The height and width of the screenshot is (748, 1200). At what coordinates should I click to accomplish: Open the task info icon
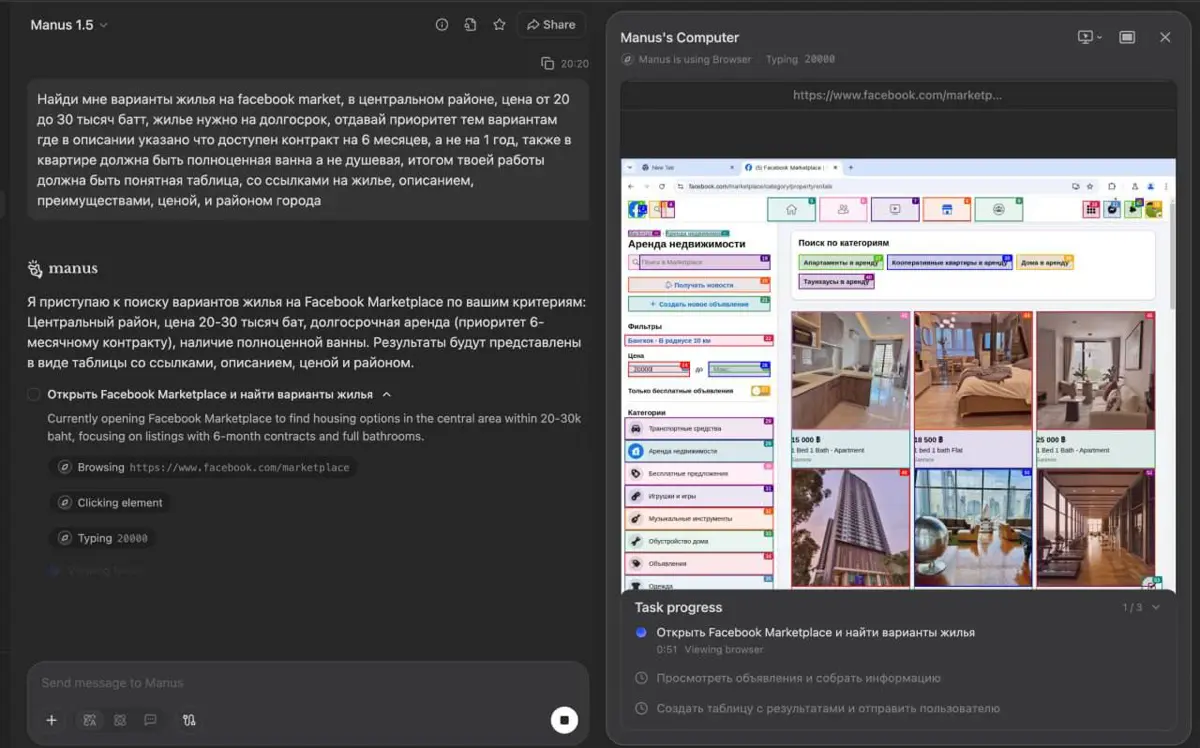coord(442,25)
